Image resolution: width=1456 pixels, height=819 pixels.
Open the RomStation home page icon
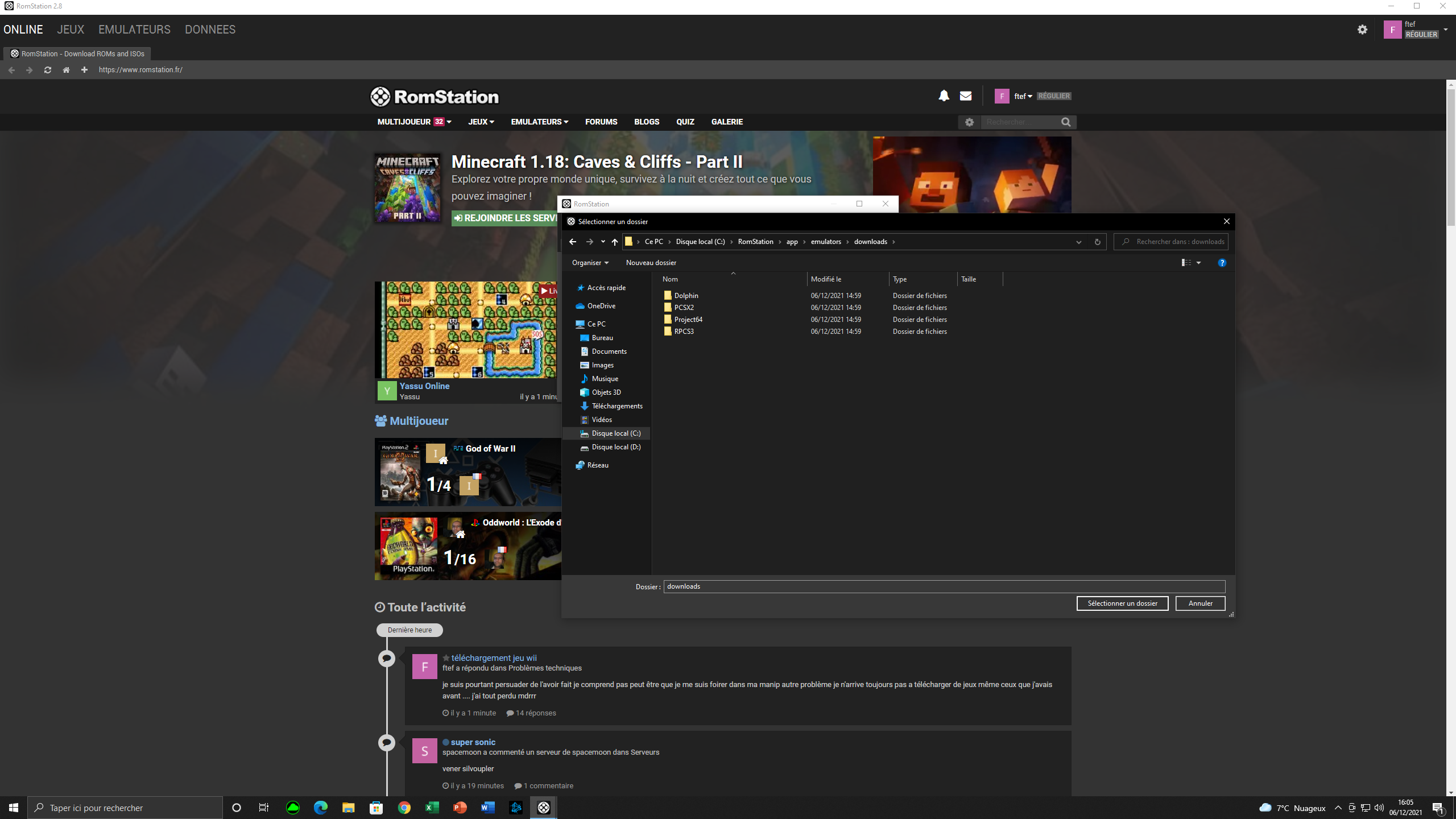click(66, 70)
